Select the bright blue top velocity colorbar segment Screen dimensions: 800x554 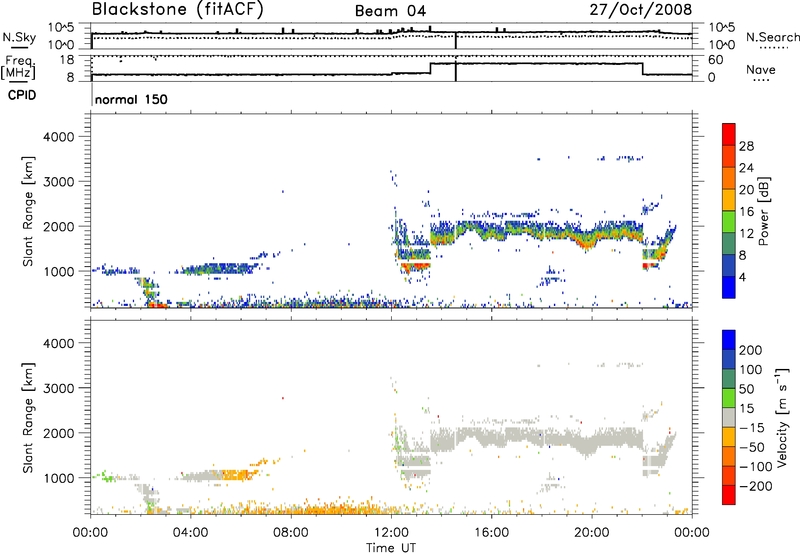[729, 340]
